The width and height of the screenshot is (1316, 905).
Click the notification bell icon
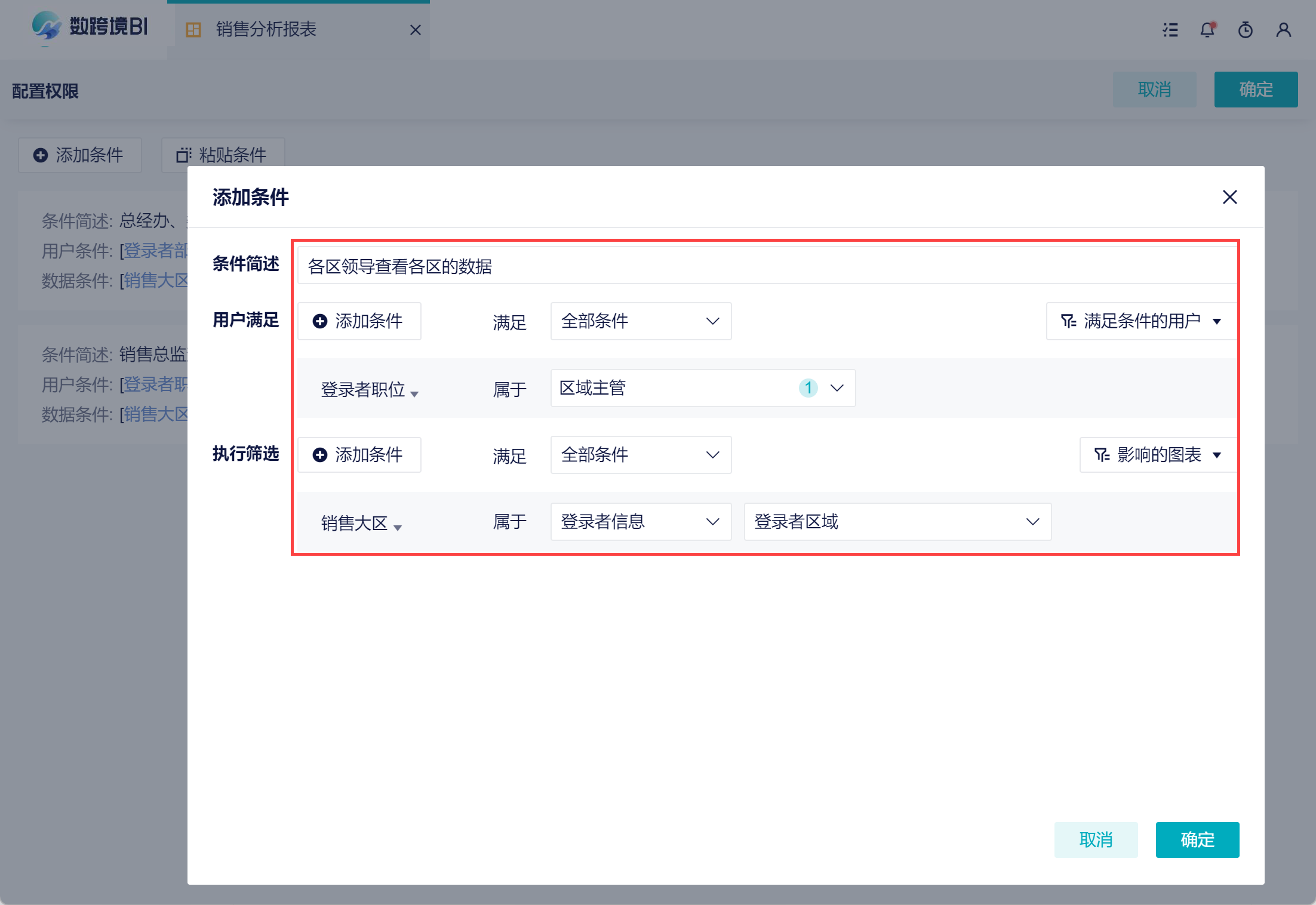1207,30
